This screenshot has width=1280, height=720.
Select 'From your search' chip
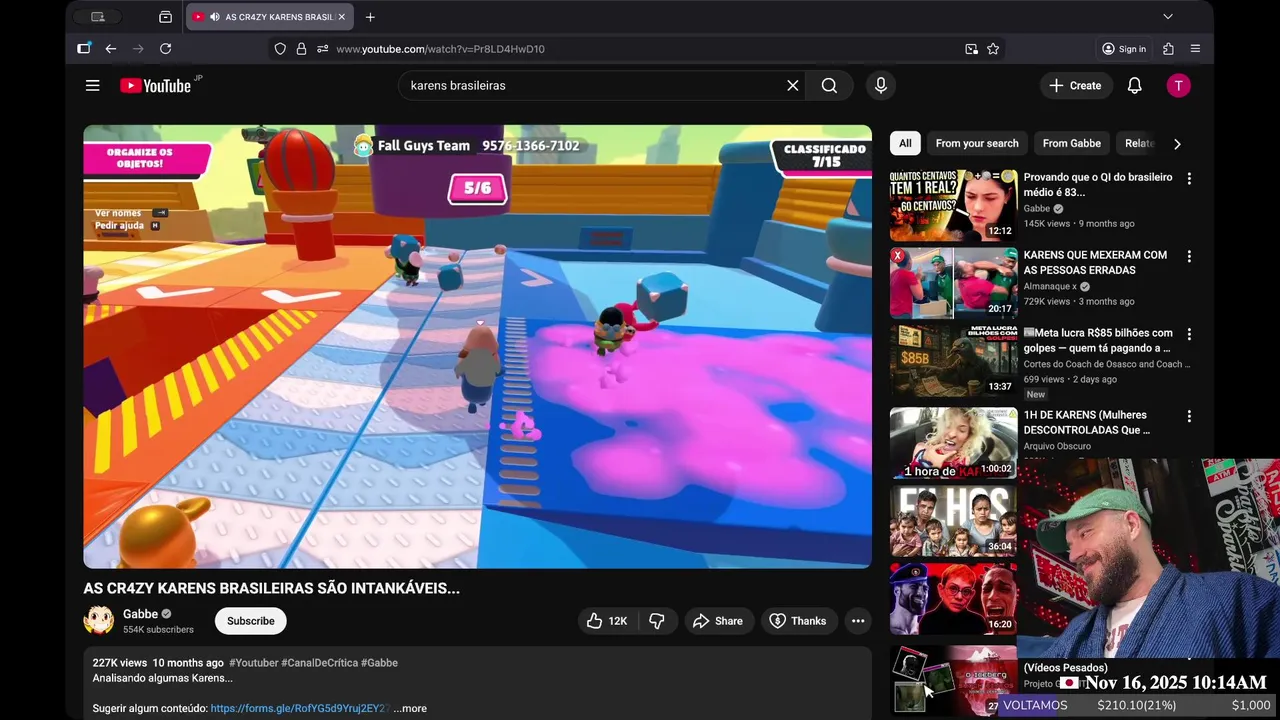point(977,144)
